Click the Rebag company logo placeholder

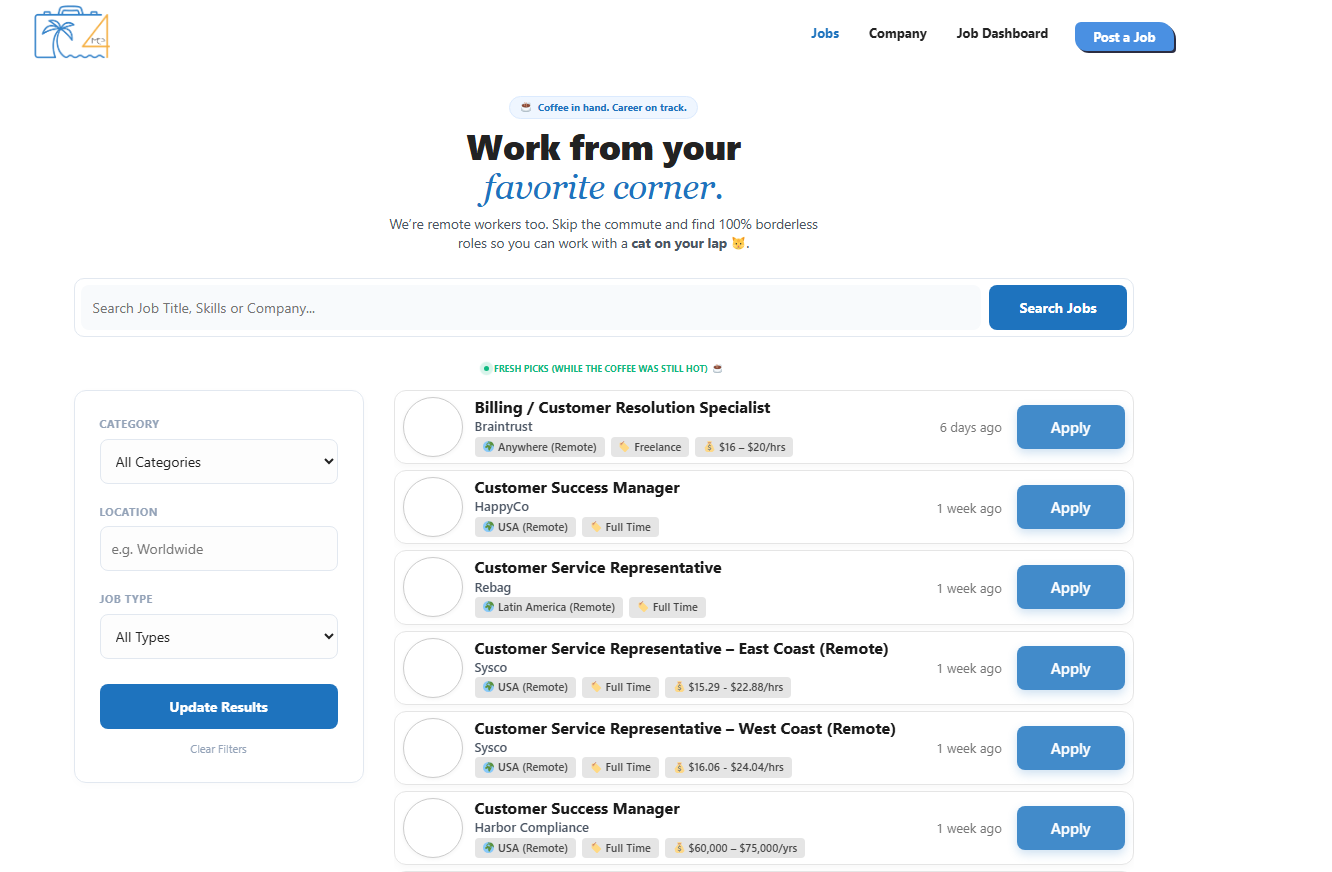click(x=433, y=587)
